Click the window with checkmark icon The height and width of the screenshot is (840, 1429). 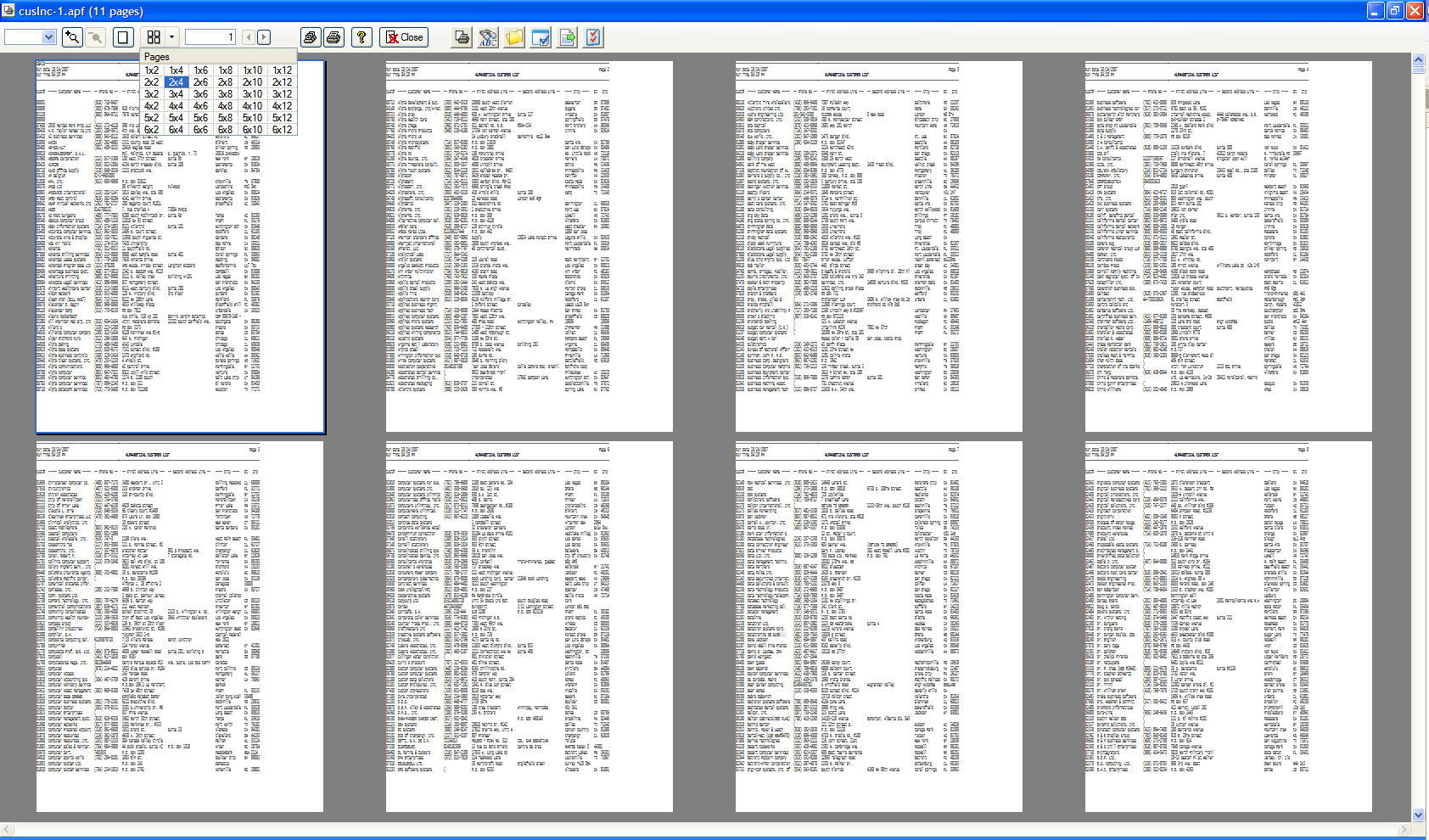coord(541,37)
